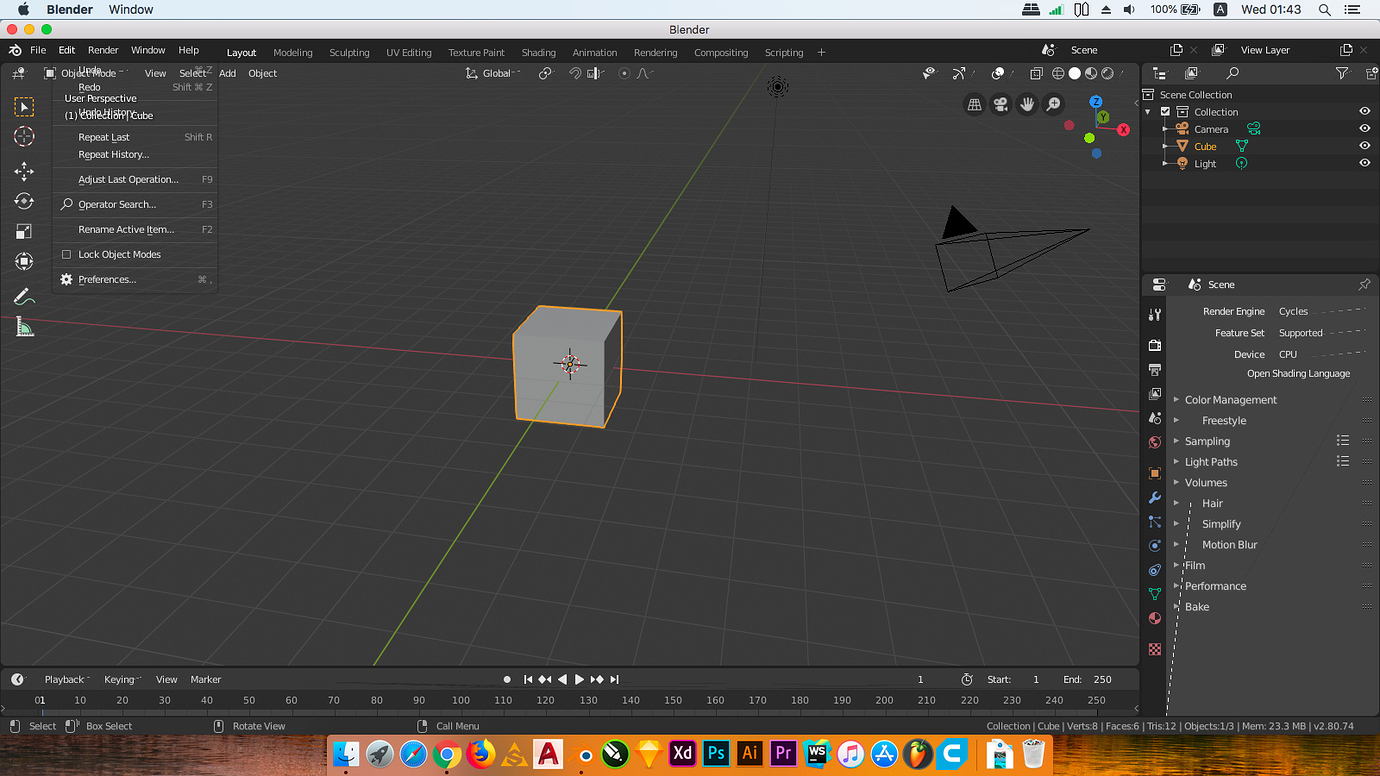Open the Output properties printer tab

click(x=1155, y=370)
